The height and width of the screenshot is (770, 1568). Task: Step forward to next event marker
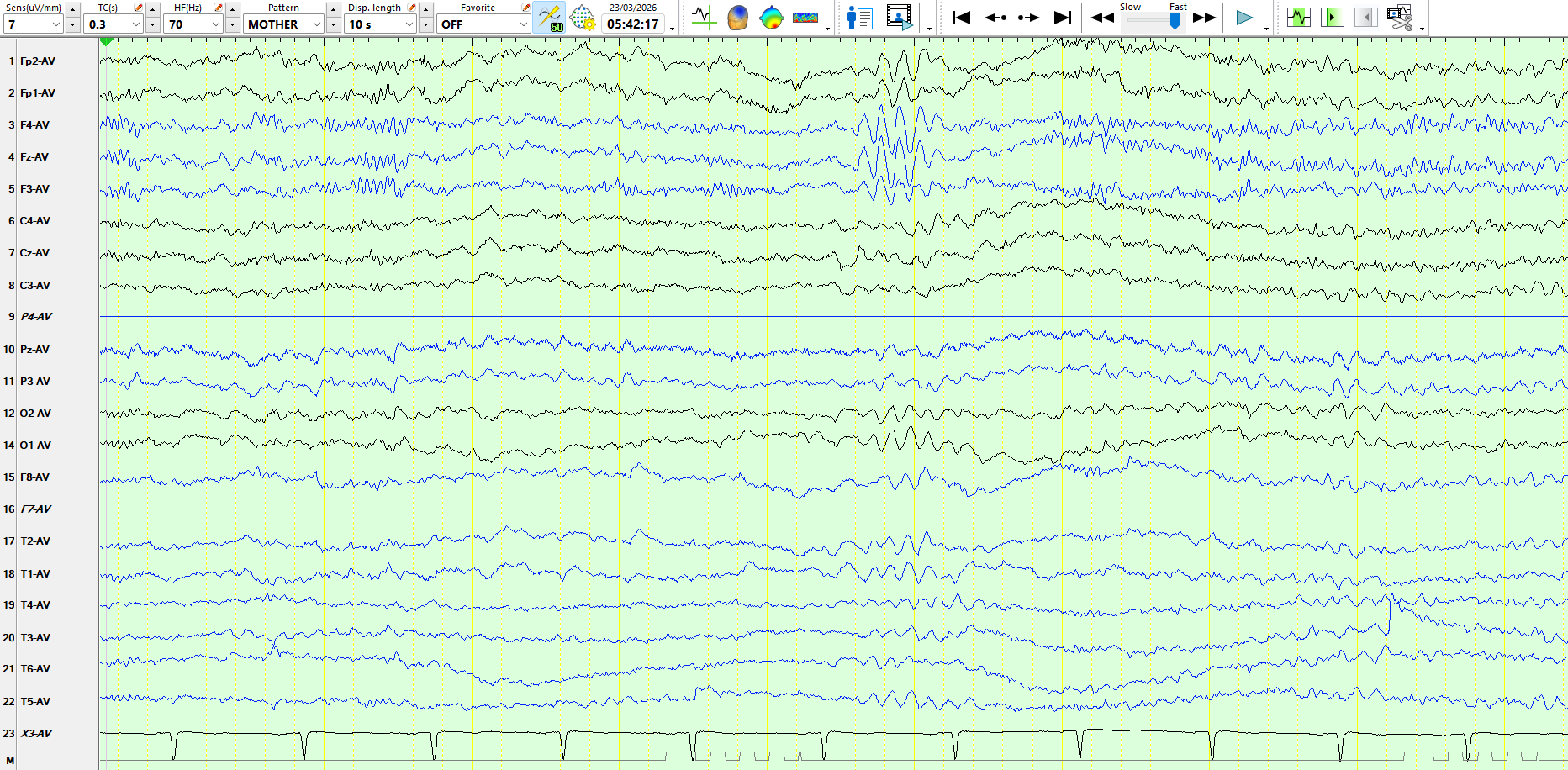coord(1028,18)
